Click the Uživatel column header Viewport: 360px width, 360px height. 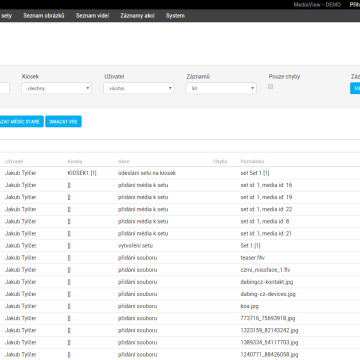pyautogui.click(x=14, y=162)
